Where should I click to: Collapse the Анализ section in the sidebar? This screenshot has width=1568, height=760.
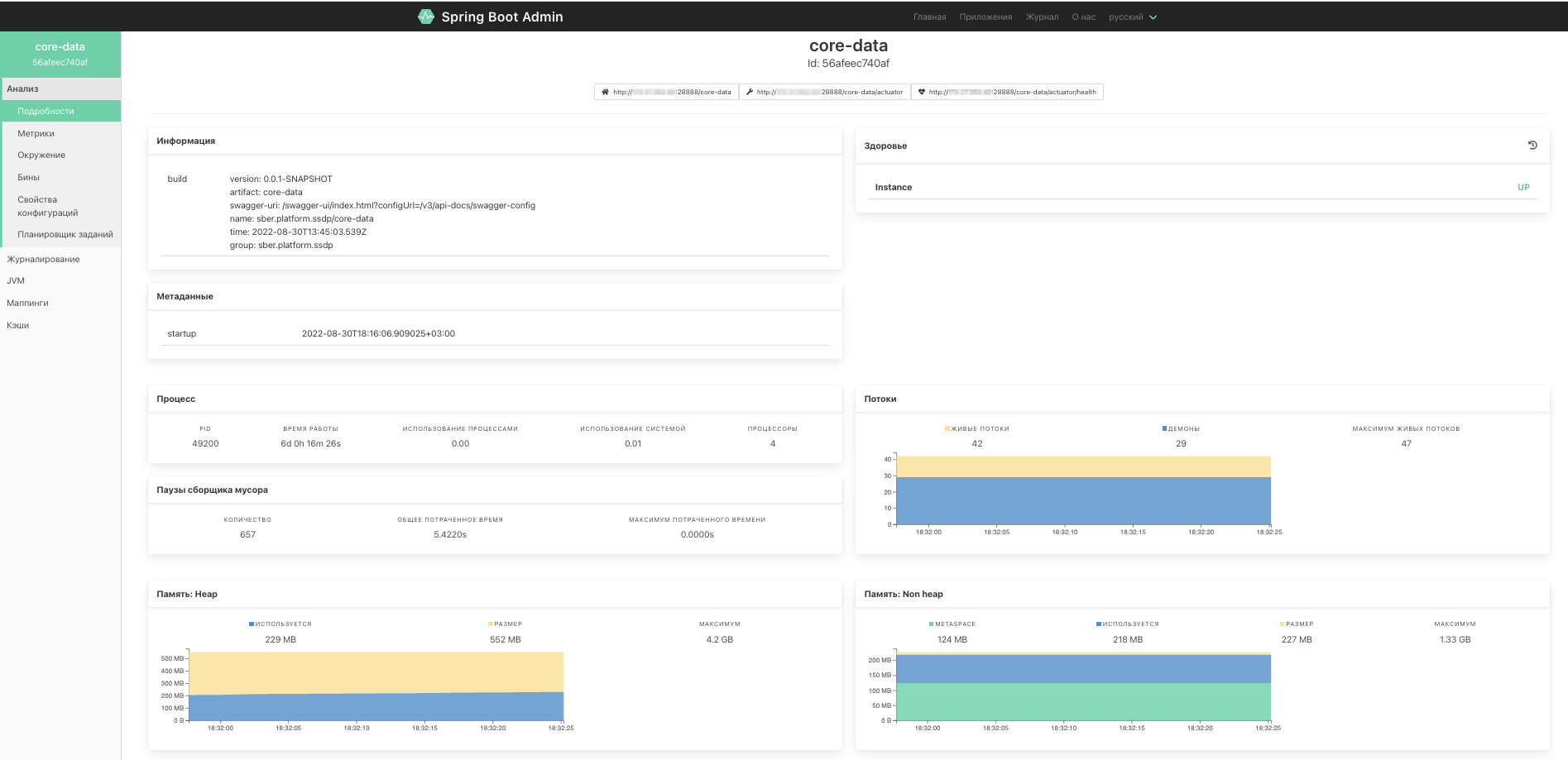coord(60,88)
